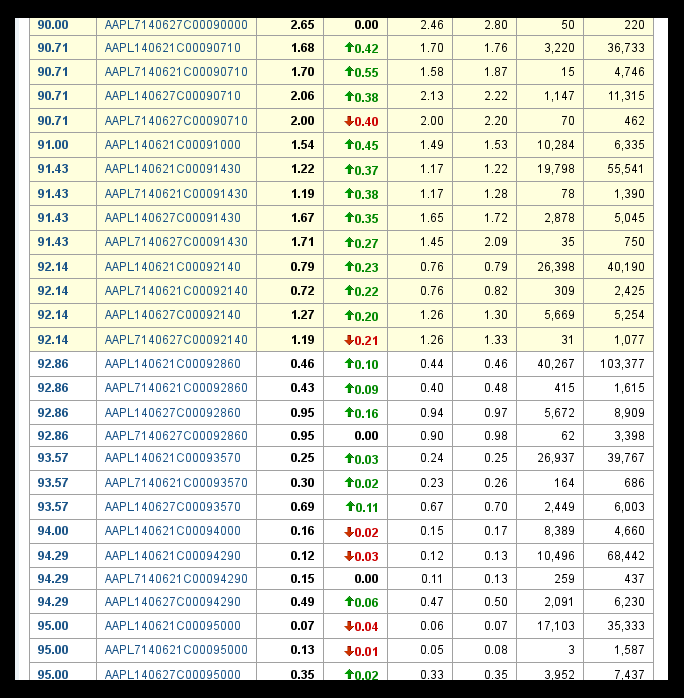Follow the AAPL7140627C00090710 symbol link
Screen dimensions: 684x698
click(176, 121)
